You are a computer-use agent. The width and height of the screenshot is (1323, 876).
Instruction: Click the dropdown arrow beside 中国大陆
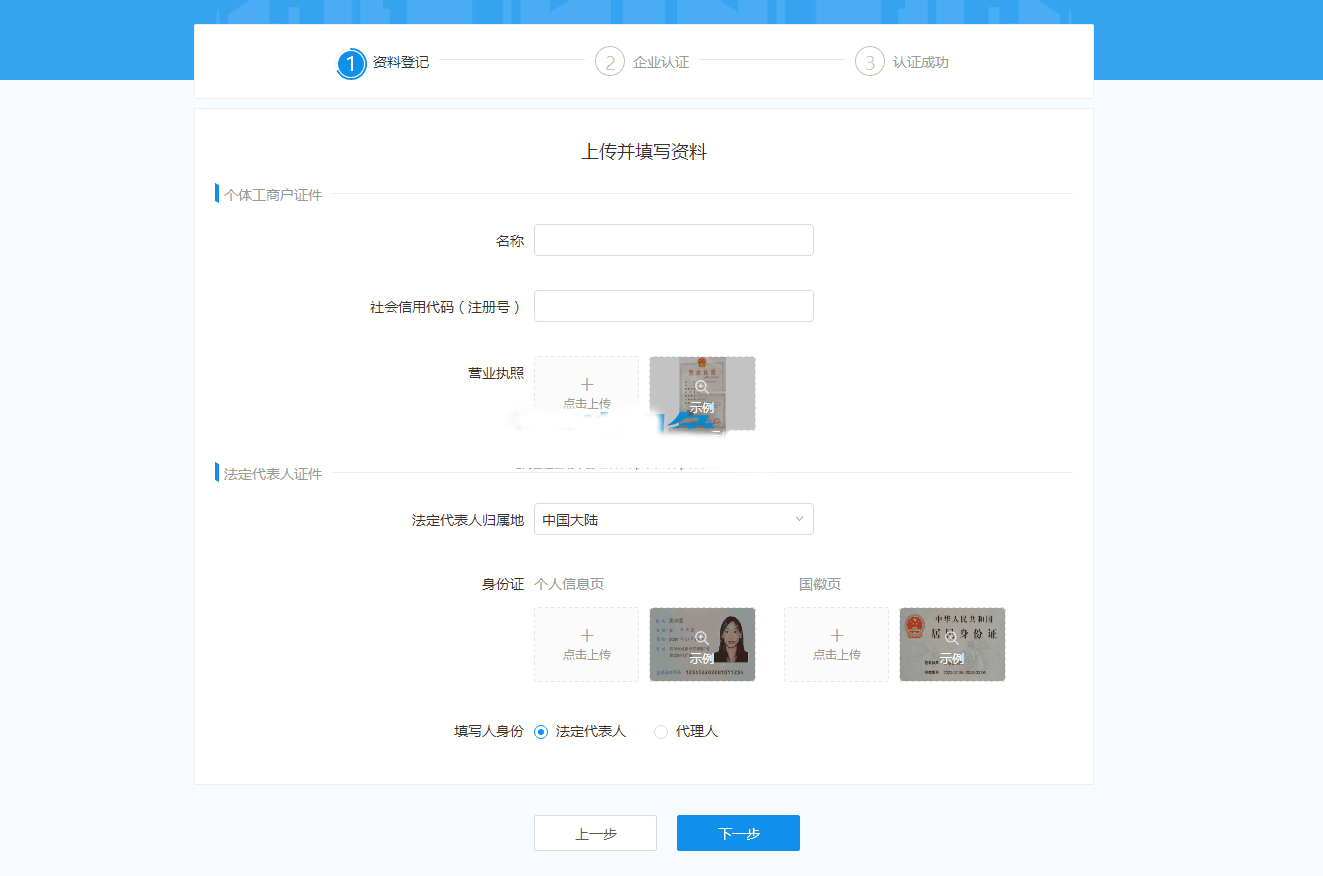click(x=799, y=519)
